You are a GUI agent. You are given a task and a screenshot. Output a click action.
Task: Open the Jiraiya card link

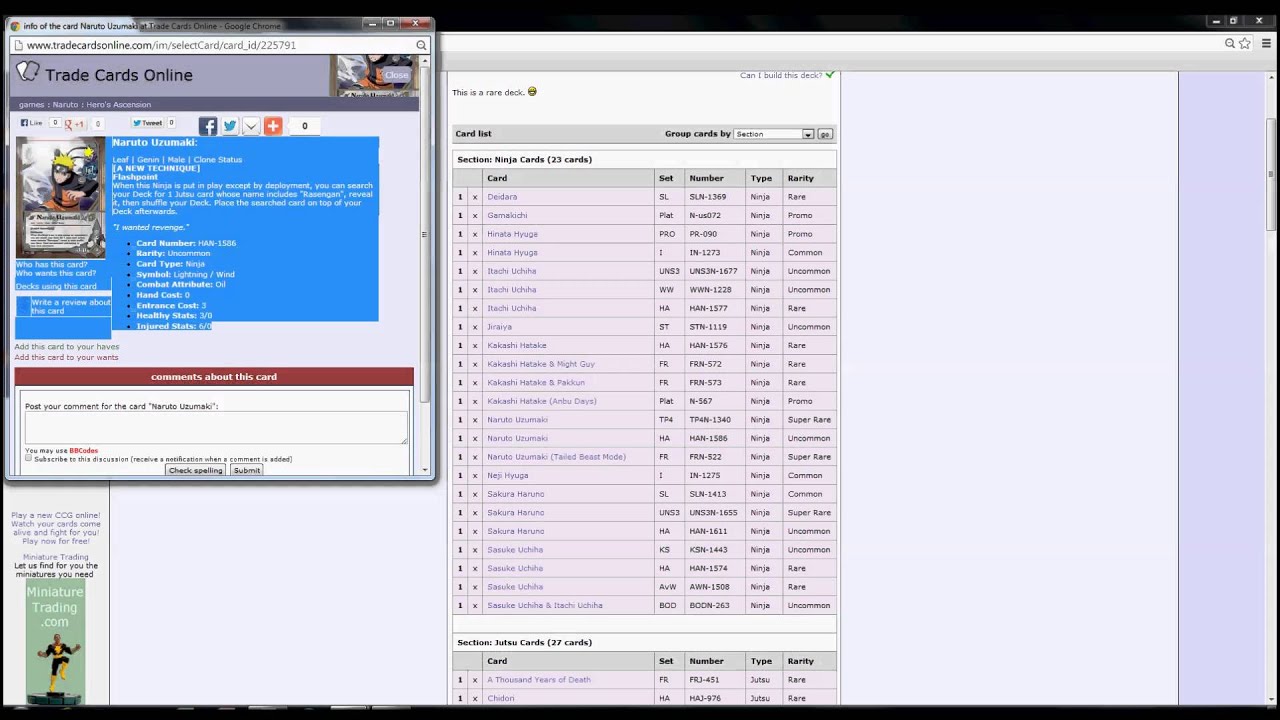[499, 327]
